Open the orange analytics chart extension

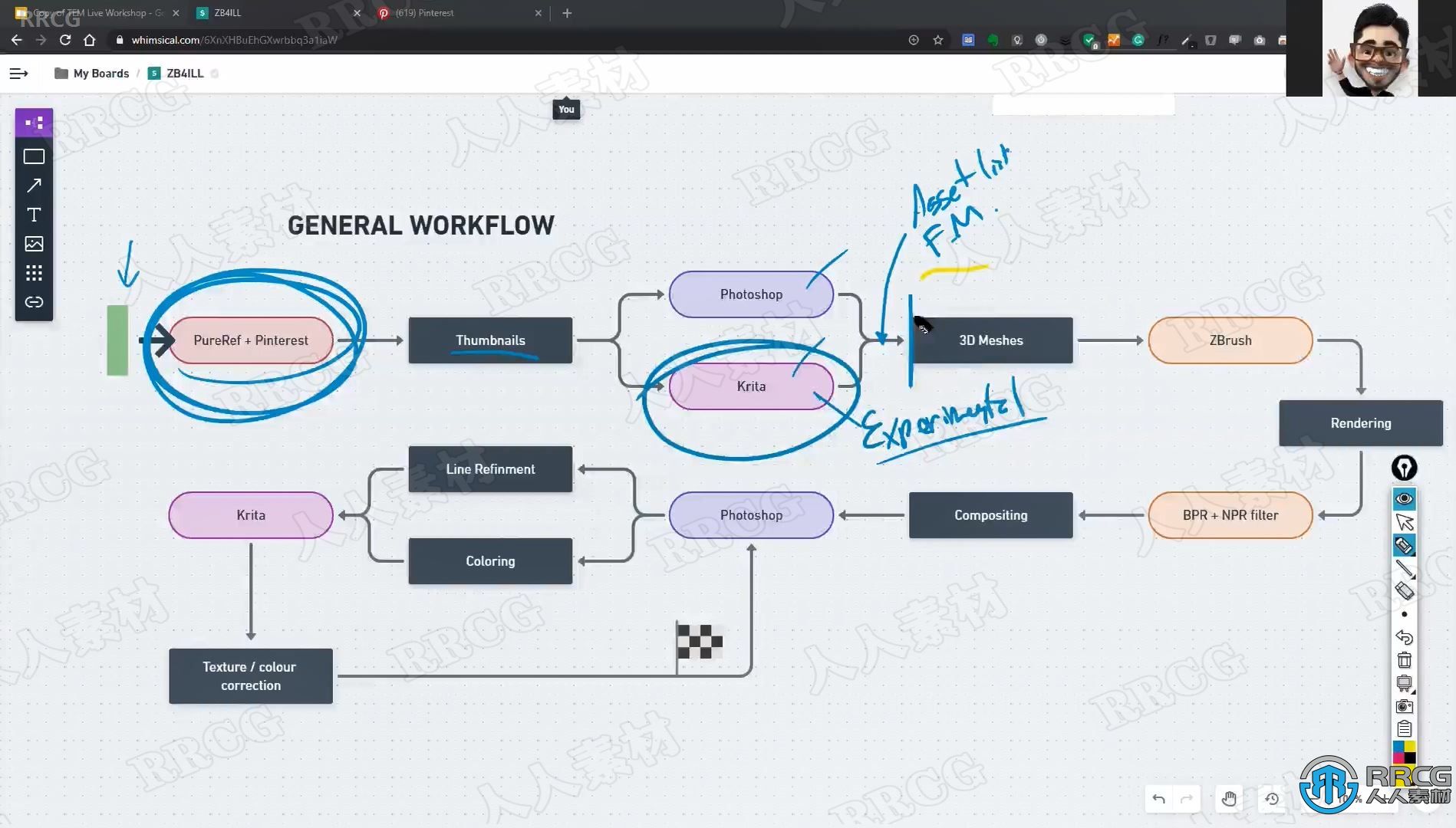pyautogui.click(x=1114, y=40)
